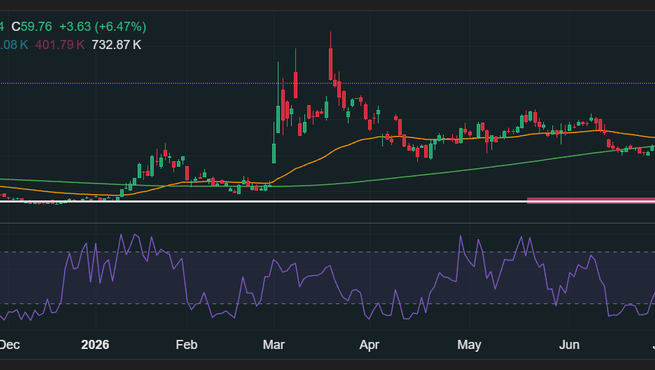The image size is (655, 370).
Task: Select the pink horizontal line segment
Action: pyautogui.click(x=591, y=200)
